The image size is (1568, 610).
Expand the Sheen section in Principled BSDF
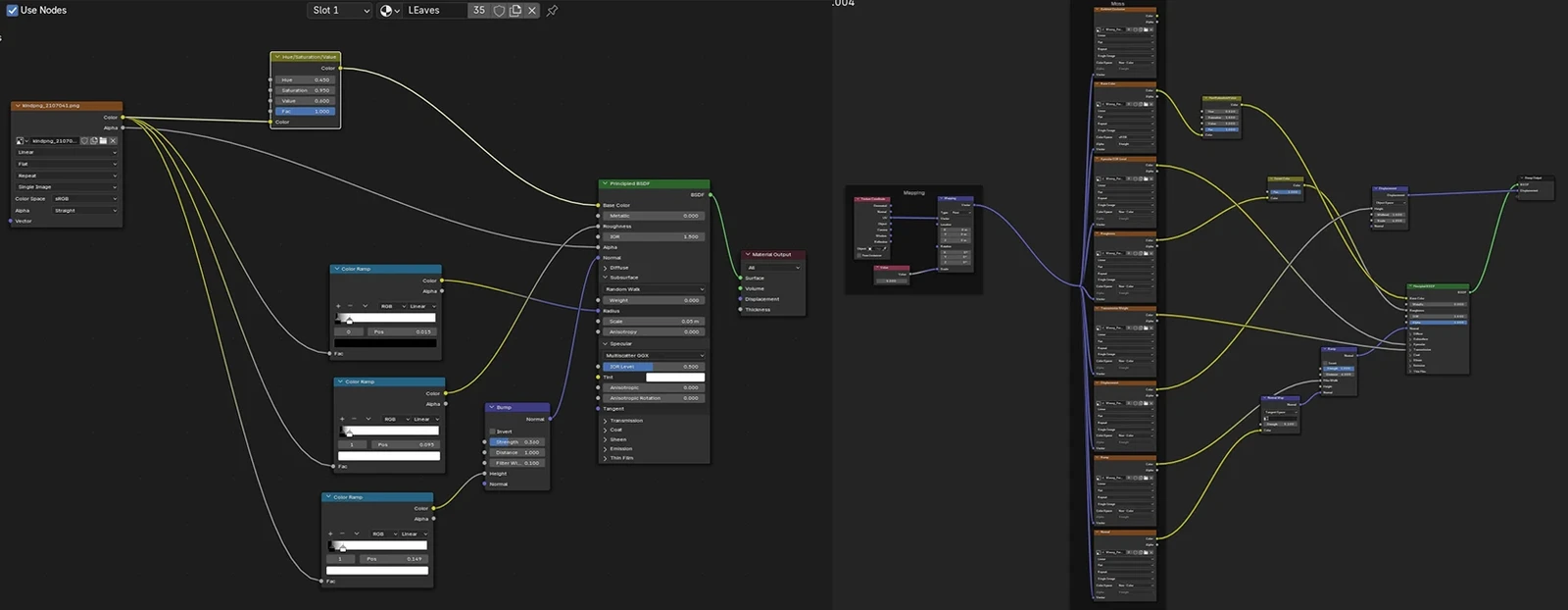605,439
